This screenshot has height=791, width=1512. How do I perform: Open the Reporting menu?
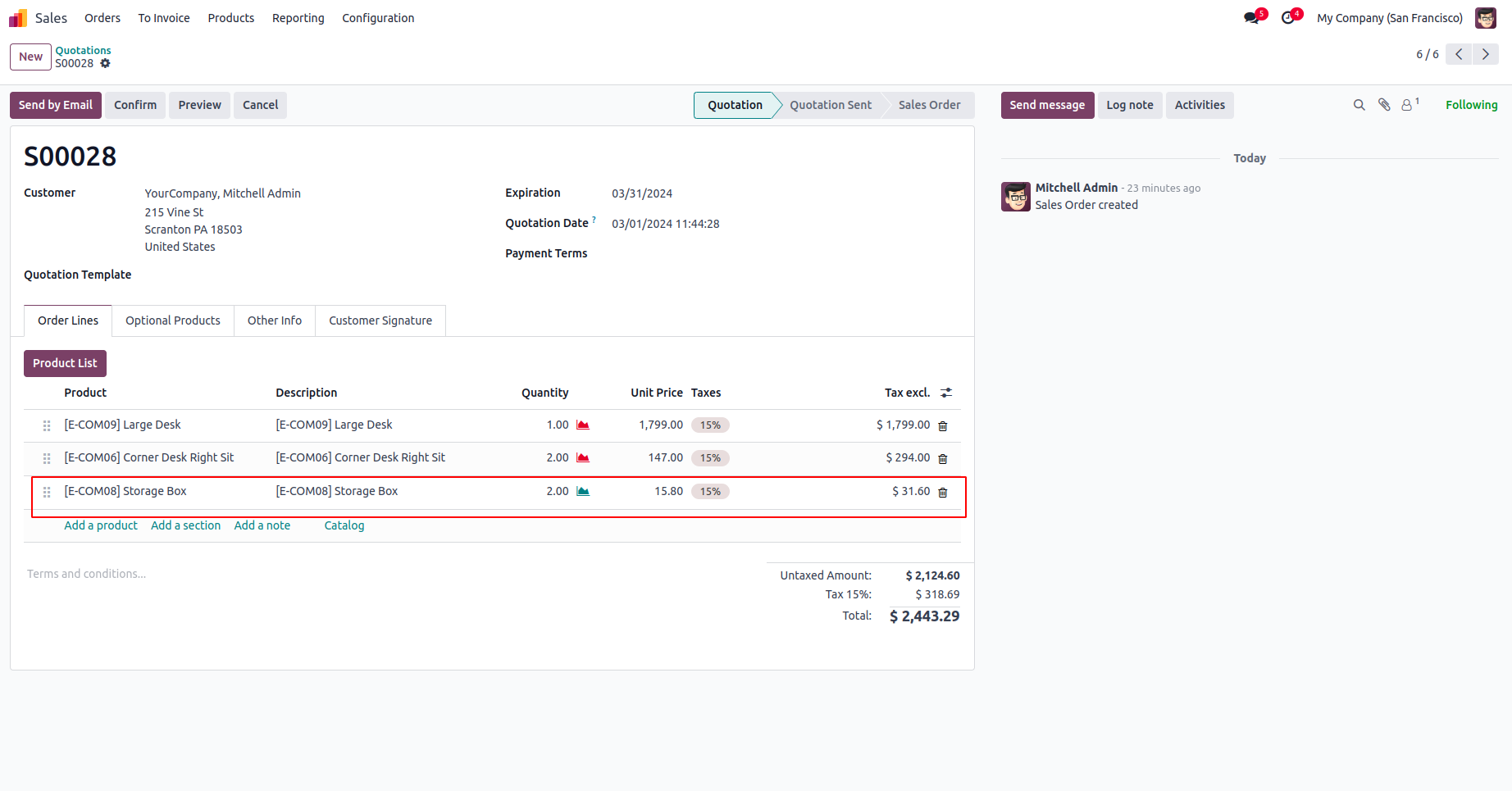coord(298,18)
